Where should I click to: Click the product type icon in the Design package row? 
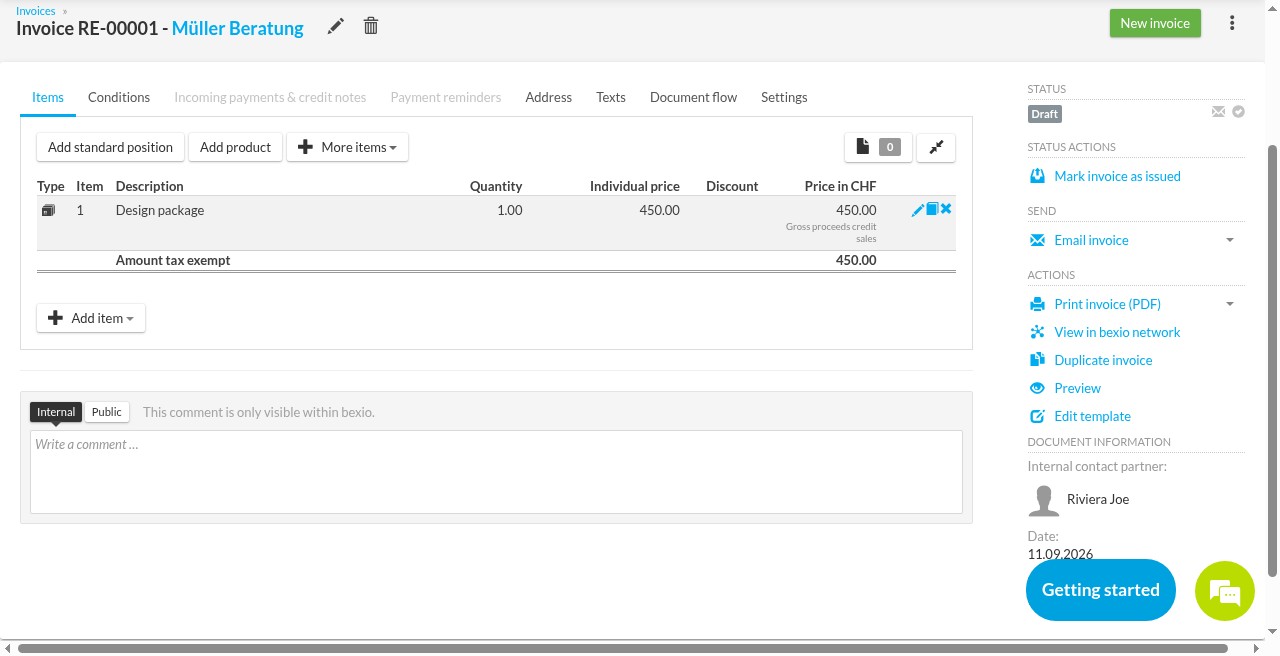click(x=48, y=211)
